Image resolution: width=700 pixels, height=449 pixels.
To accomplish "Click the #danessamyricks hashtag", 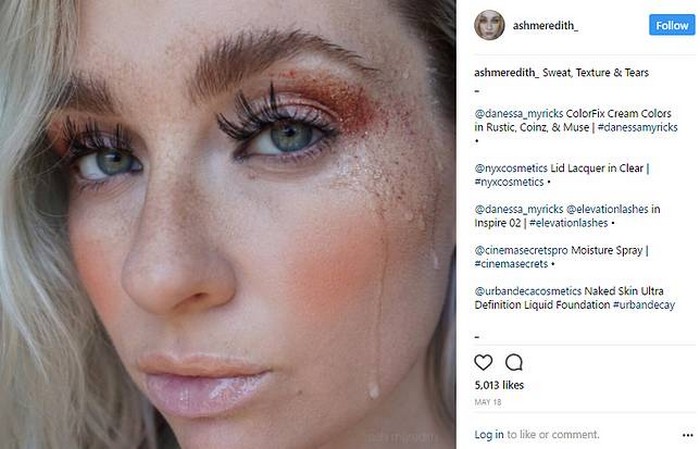I will pos(638,128).
